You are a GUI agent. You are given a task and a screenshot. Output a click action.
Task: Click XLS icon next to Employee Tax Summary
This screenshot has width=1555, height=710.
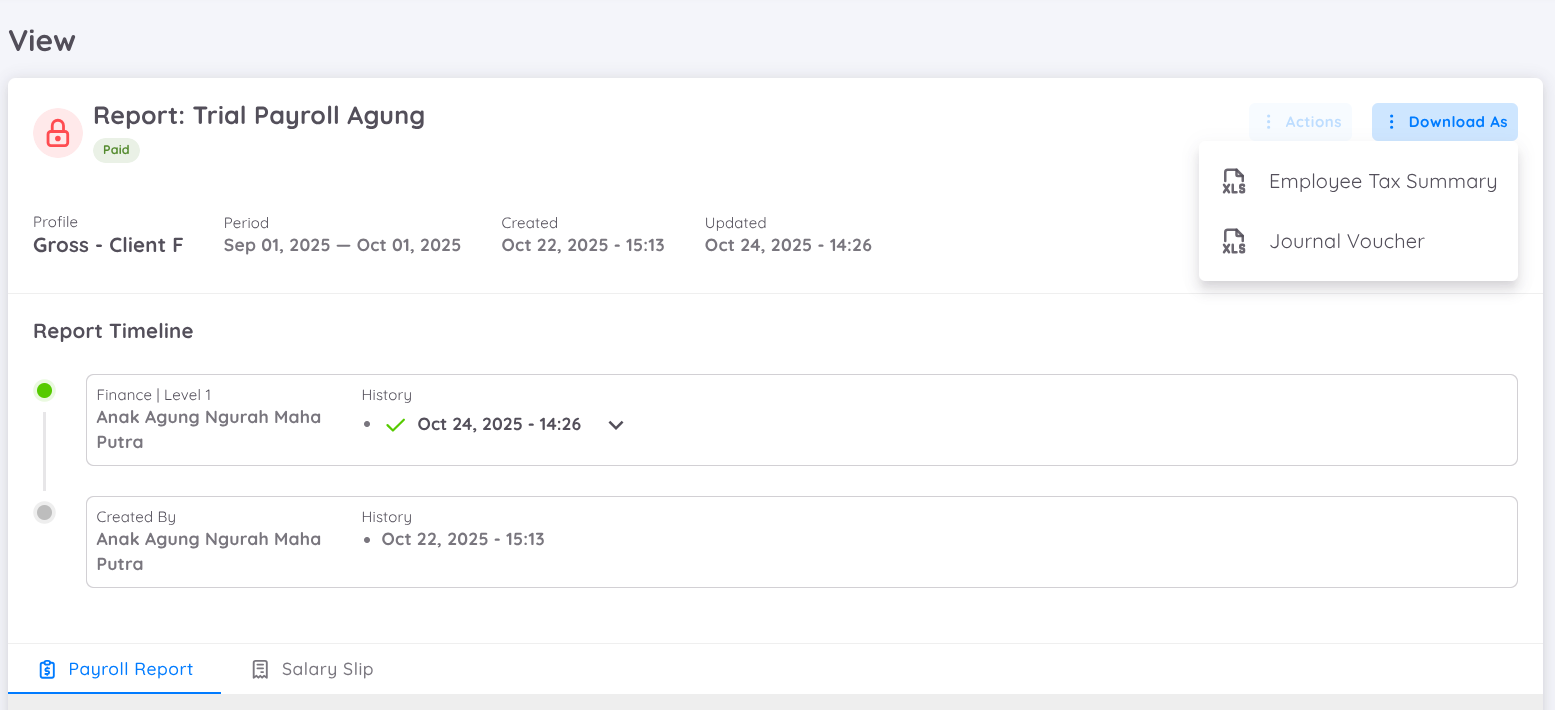tap(1234, 182)
